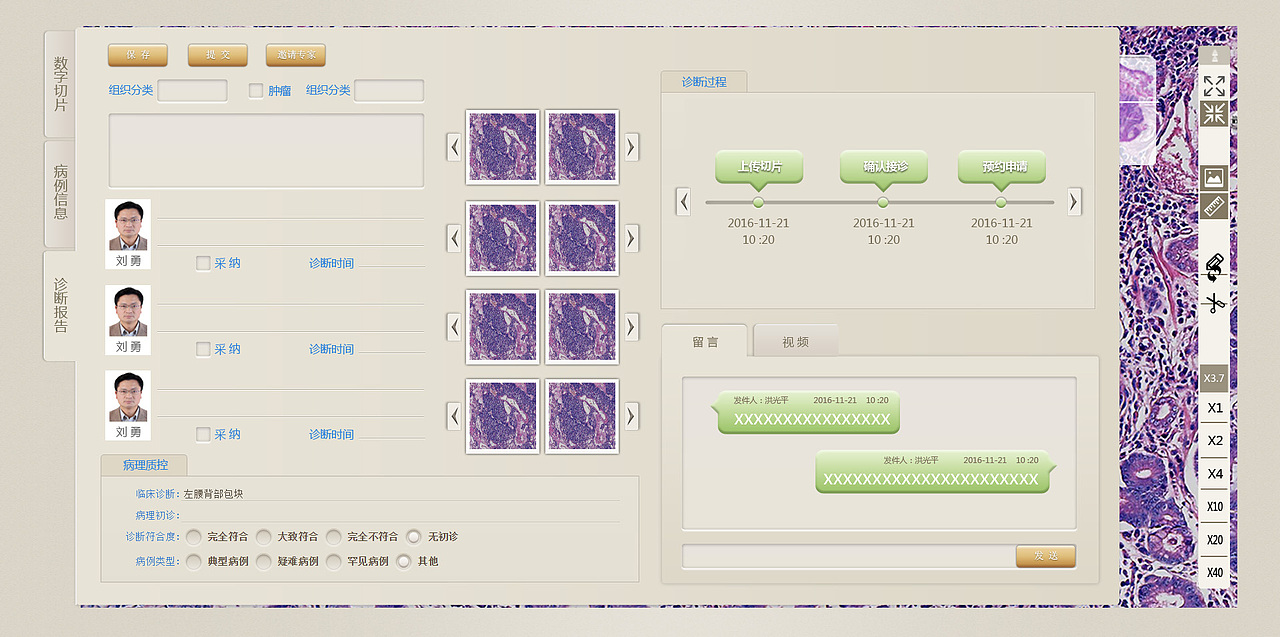The height and width of the screenshot is (637, 1280).
Task: Click the collapse view icon
Action: (x=1214, y=114)
